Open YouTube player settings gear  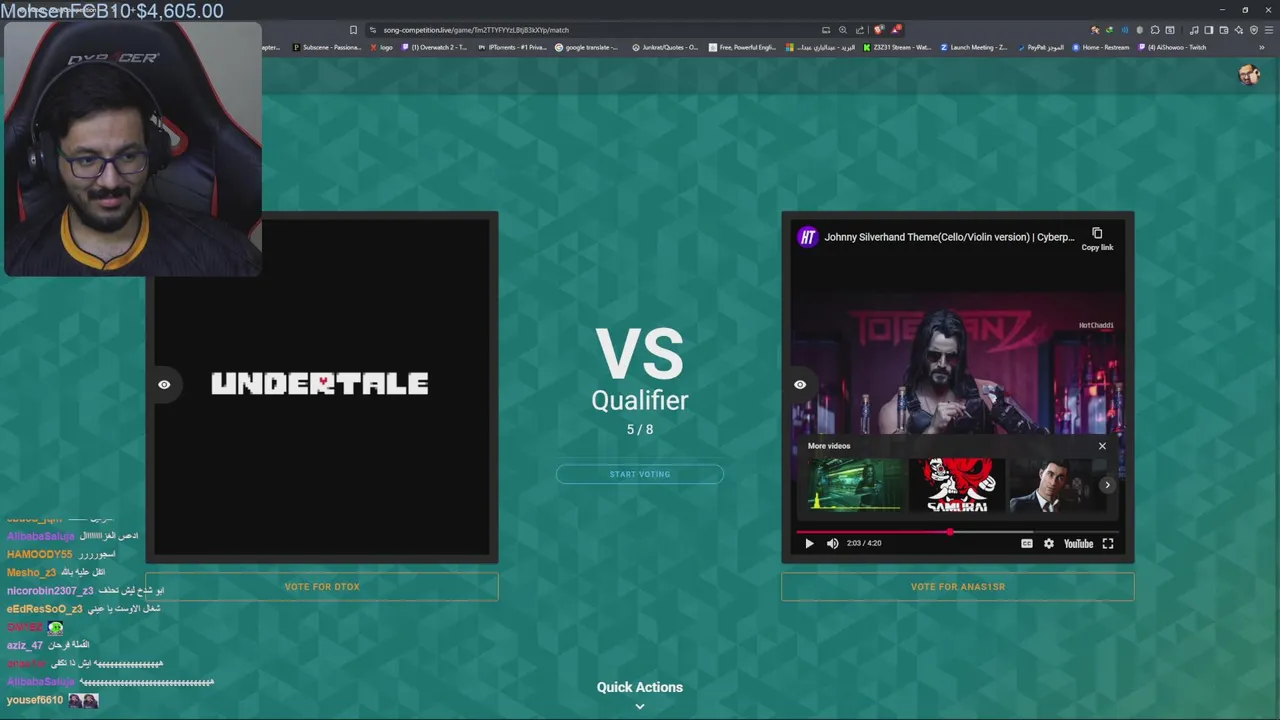pyautogui.click(x=1048, y=543)
